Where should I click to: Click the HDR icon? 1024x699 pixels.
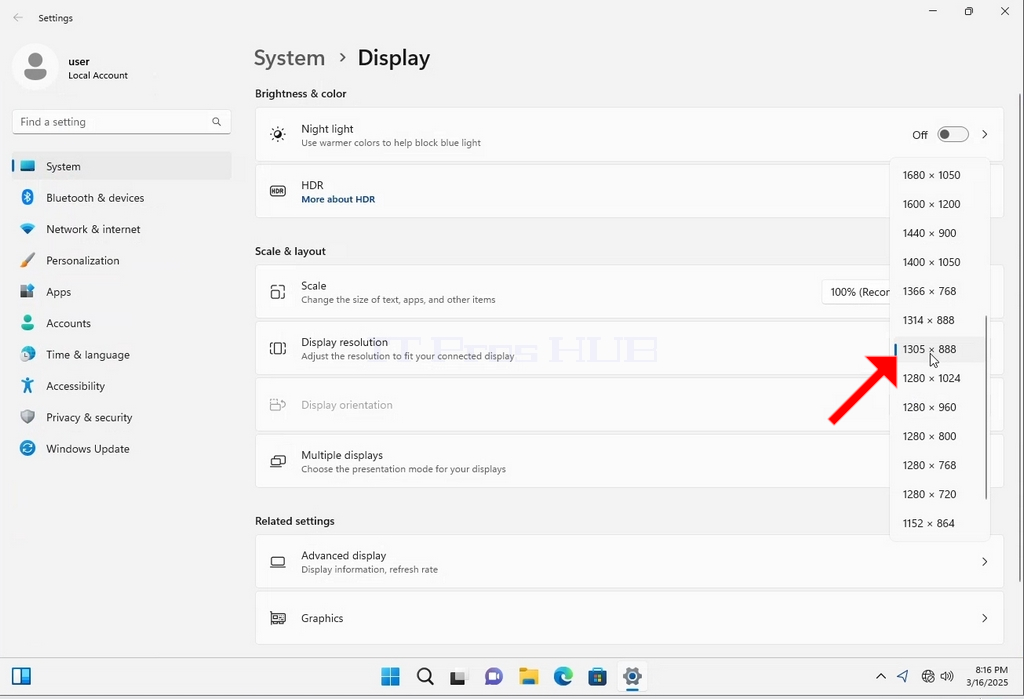(278, 191)
